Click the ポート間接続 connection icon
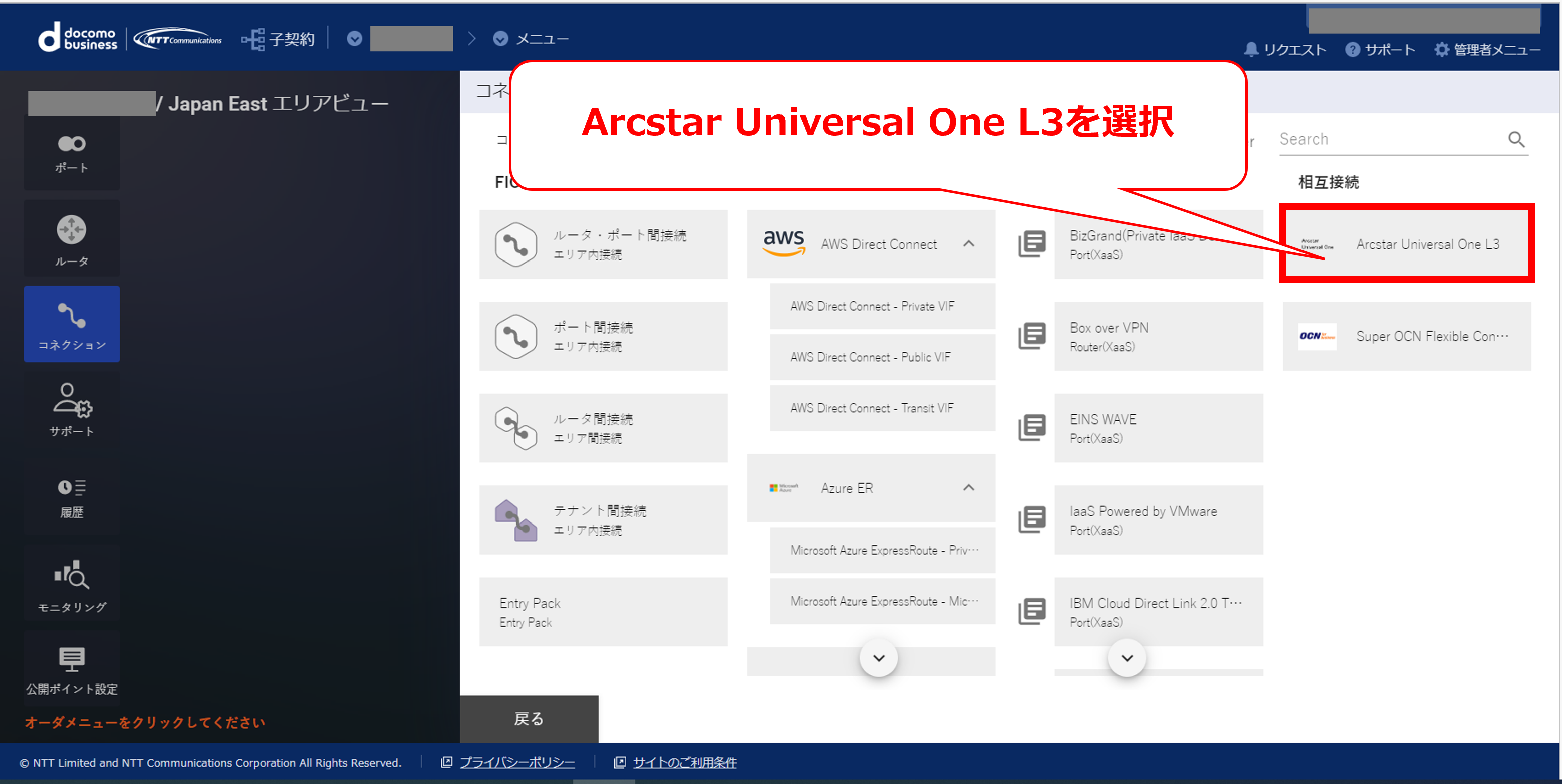The height and width of the screenshot is (784, 1562). click(x=516, y=337)
